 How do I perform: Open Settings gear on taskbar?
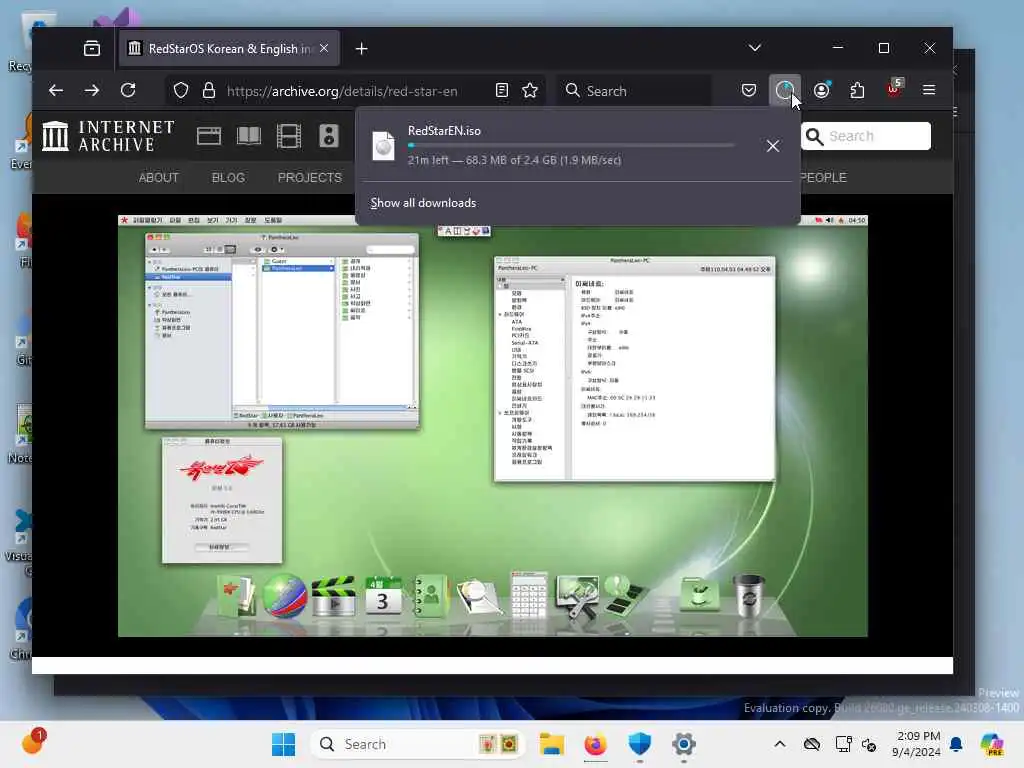pos(684,744)
